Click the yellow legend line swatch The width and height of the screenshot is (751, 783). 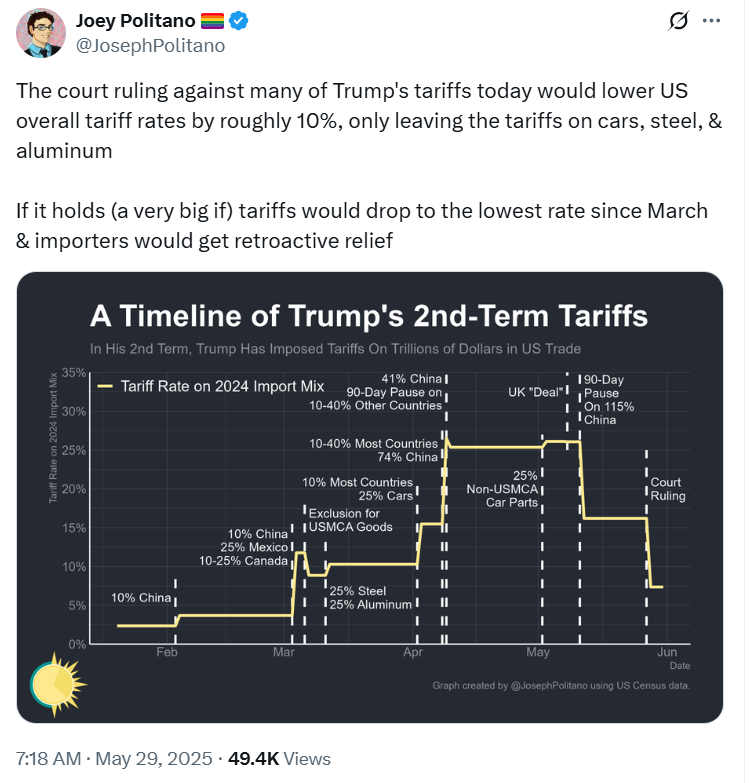click(106, 385)
